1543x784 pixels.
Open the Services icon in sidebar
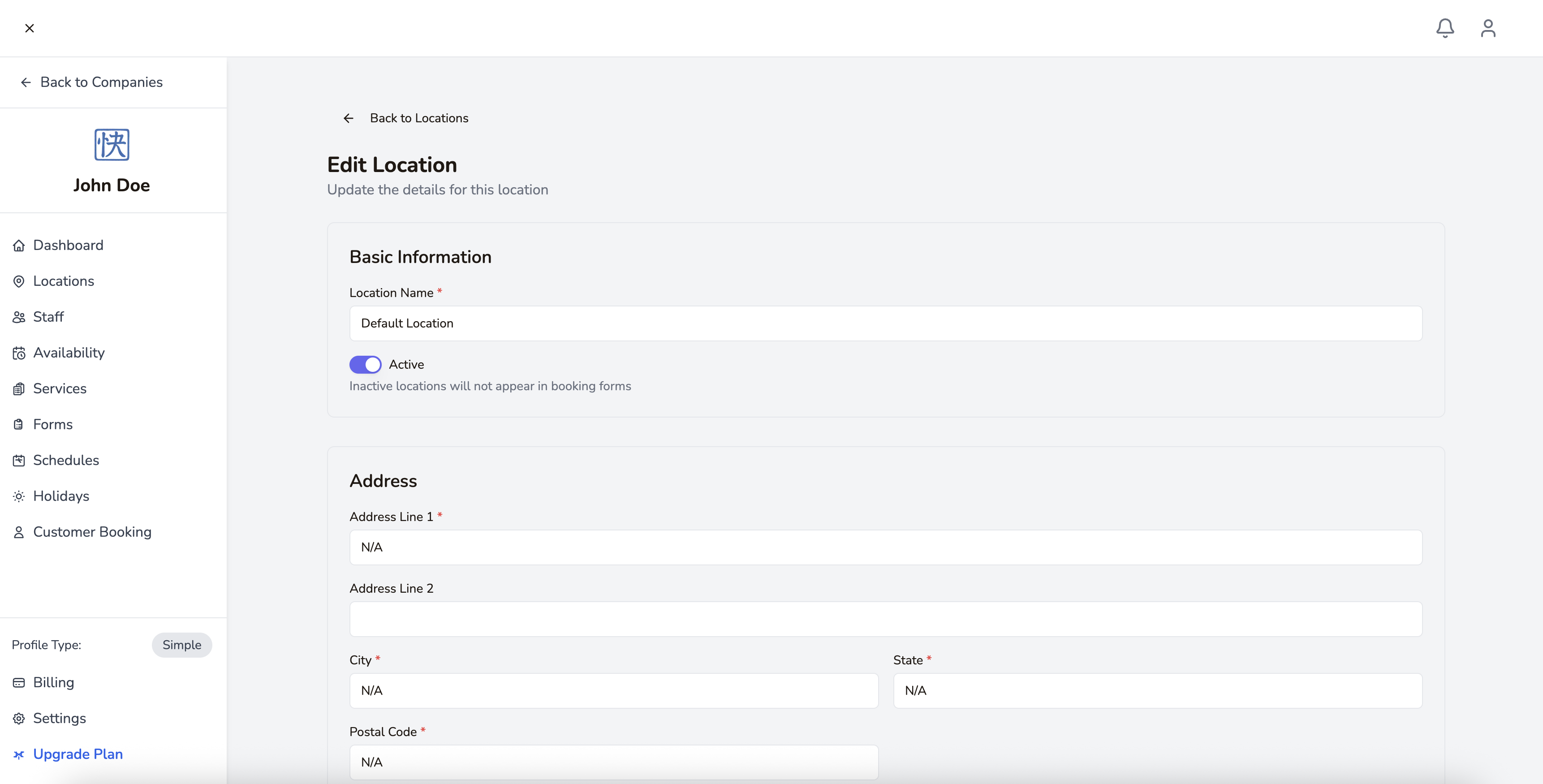(18, 388)
